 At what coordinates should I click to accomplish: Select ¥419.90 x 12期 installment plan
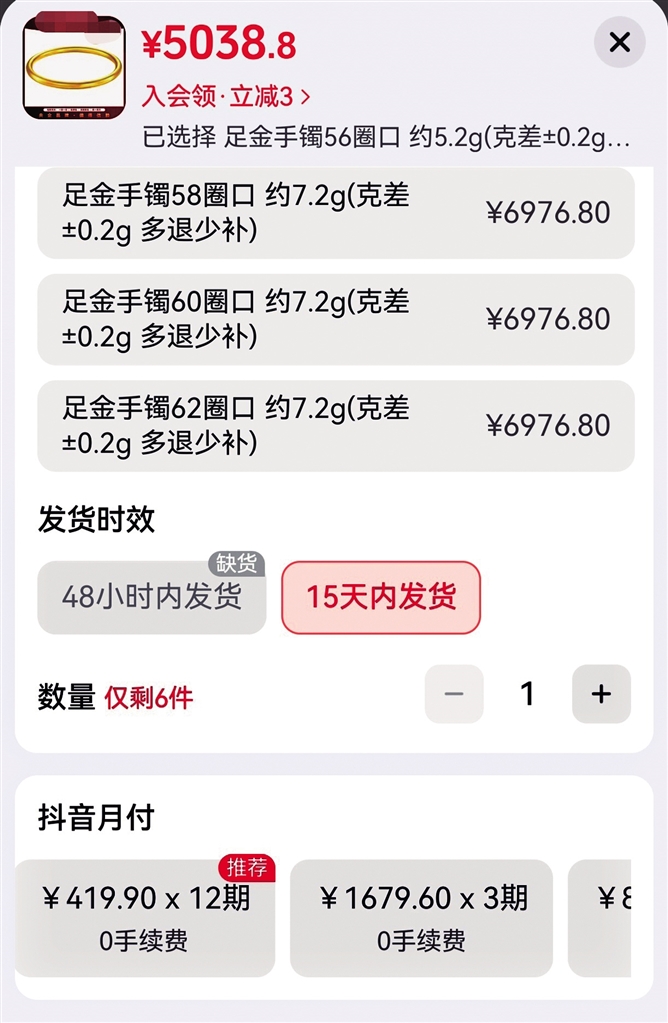click(145, 918)
